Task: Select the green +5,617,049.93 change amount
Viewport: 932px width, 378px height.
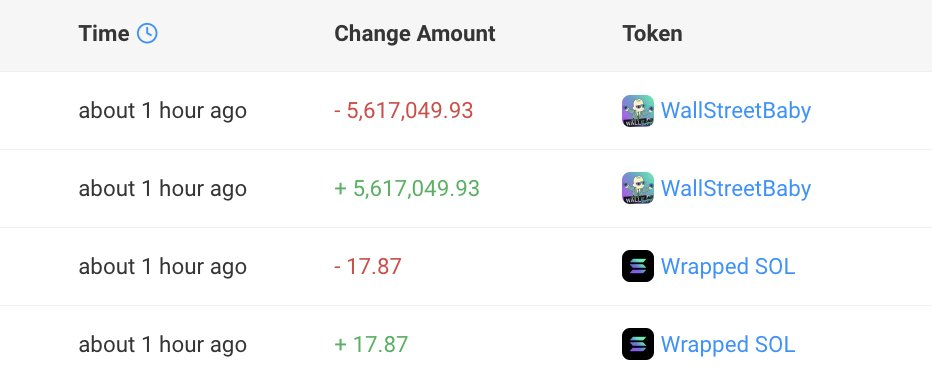Action: pos(407,188)
